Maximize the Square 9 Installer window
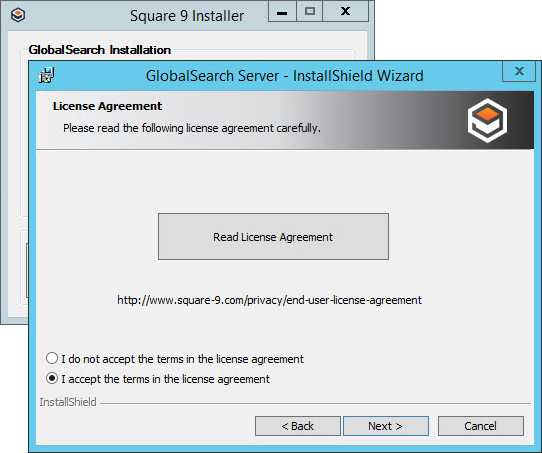Viewport: 542px width, 453px height. (x=310, y=11)
